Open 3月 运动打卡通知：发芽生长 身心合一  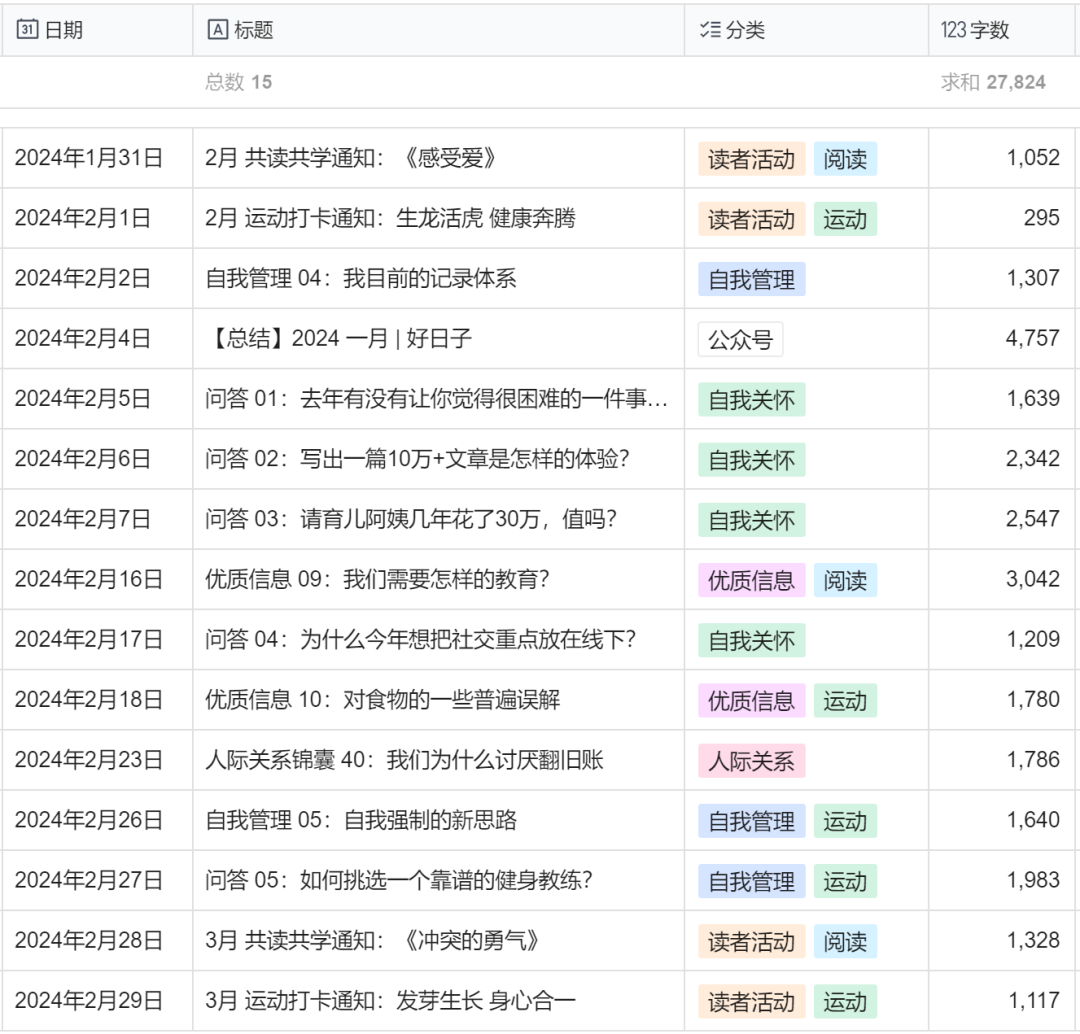390,1001
